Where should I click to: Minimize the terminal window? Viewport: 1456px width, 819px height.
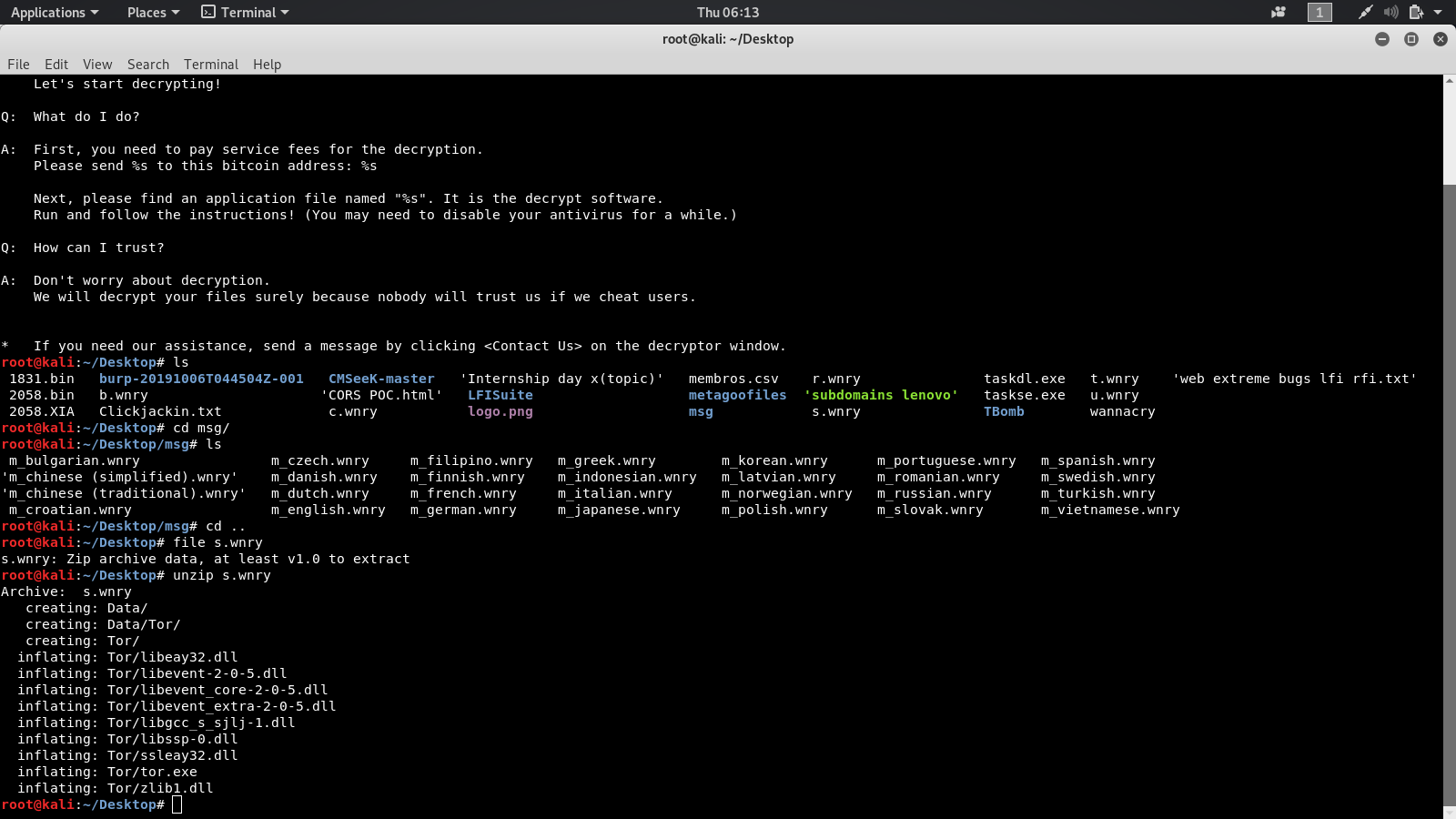(1382, 39)
